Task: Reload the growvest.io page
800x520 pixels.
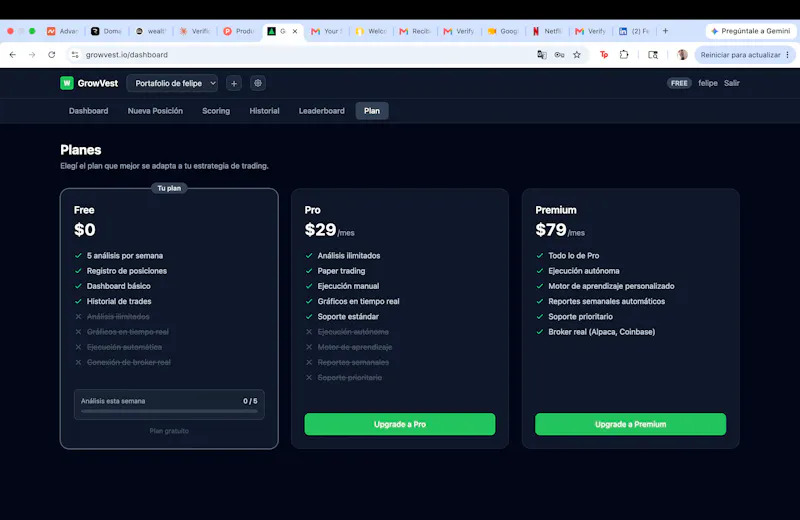Action: 52,55
